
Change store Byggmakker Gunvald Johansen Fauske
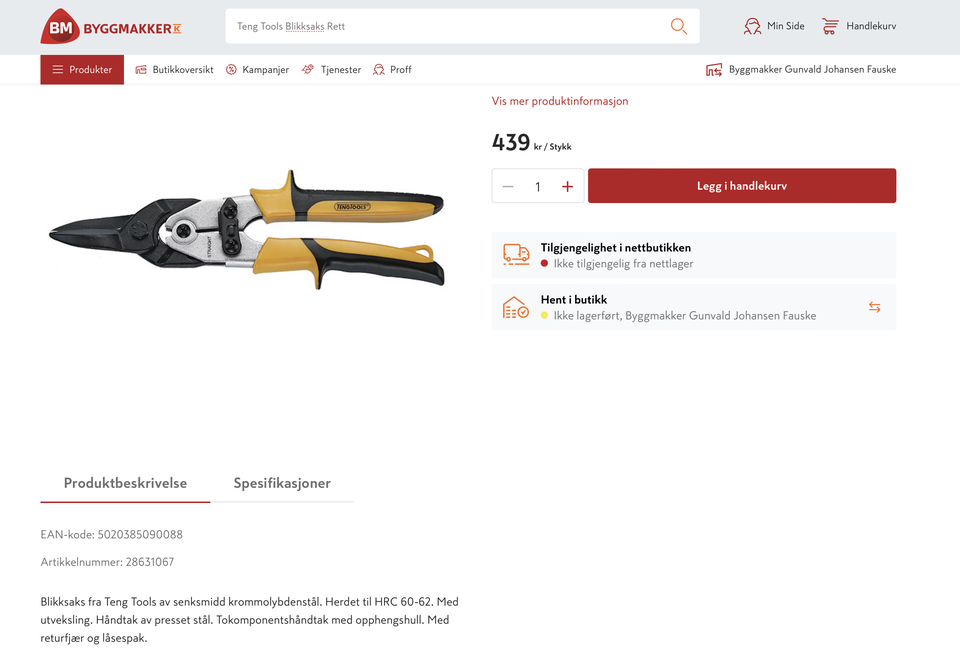(x=801, y=70)
